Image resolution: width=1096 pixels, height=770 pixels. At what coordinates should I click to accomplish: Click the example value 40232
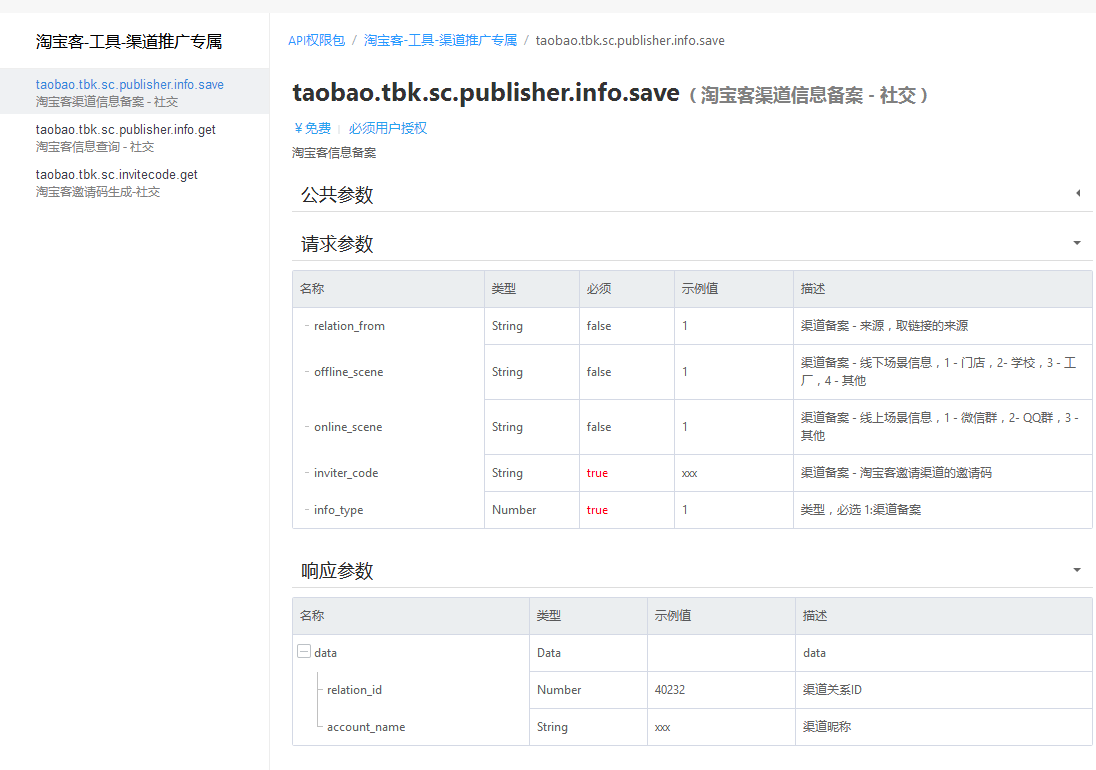pyautogui.click(x=670, y=690)
